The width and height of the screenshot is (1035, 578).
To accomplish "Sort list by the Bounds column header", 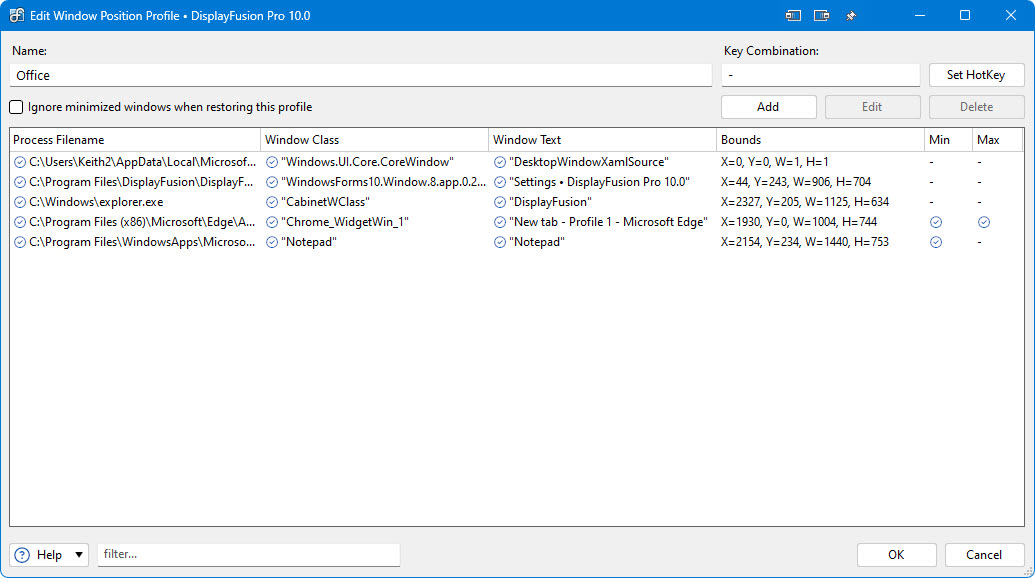I will (820, 140).
